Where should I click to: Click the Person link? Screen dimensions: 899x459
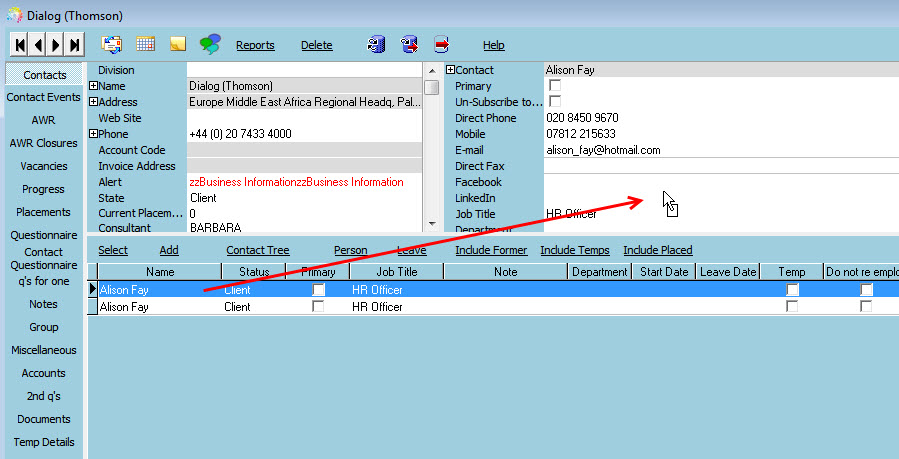pyautogui.click(x=351, y=250)
